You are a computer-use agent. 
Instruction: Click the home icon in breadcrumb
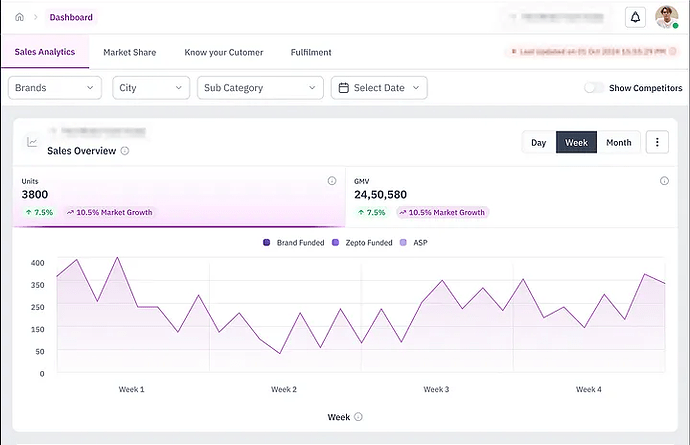coord(19,17)
